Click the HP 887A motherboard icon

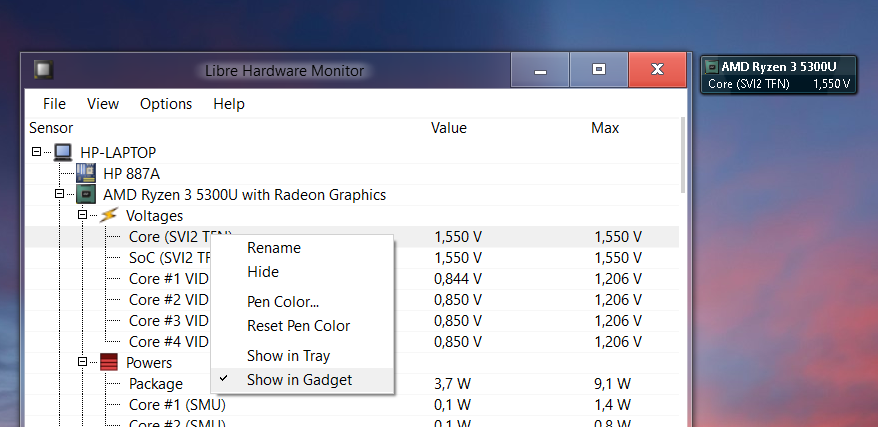point(86,173)
